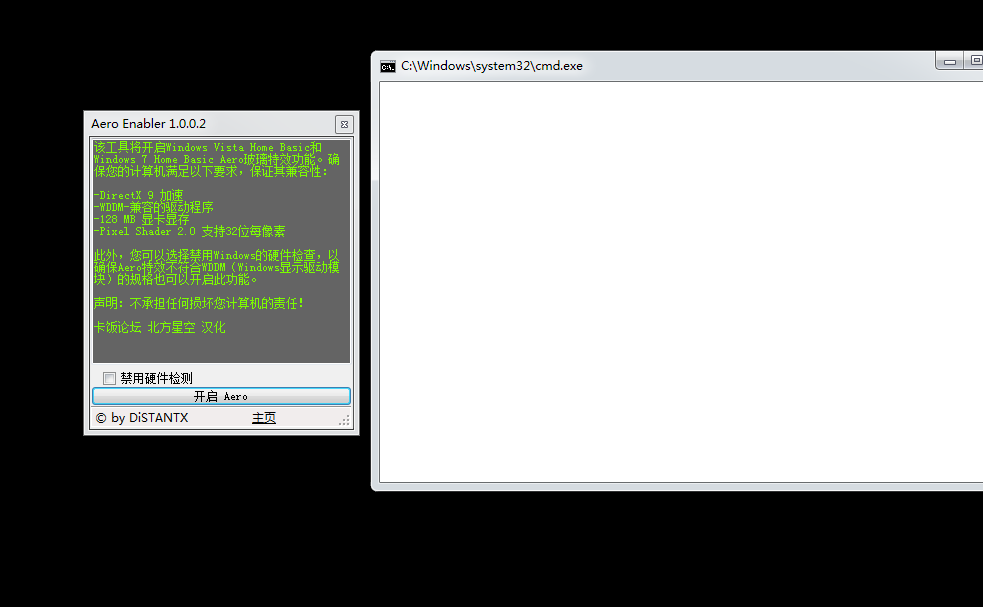Close the Aero Enabler window
Viewport: 983px width, 607px height.
(344, 124)
